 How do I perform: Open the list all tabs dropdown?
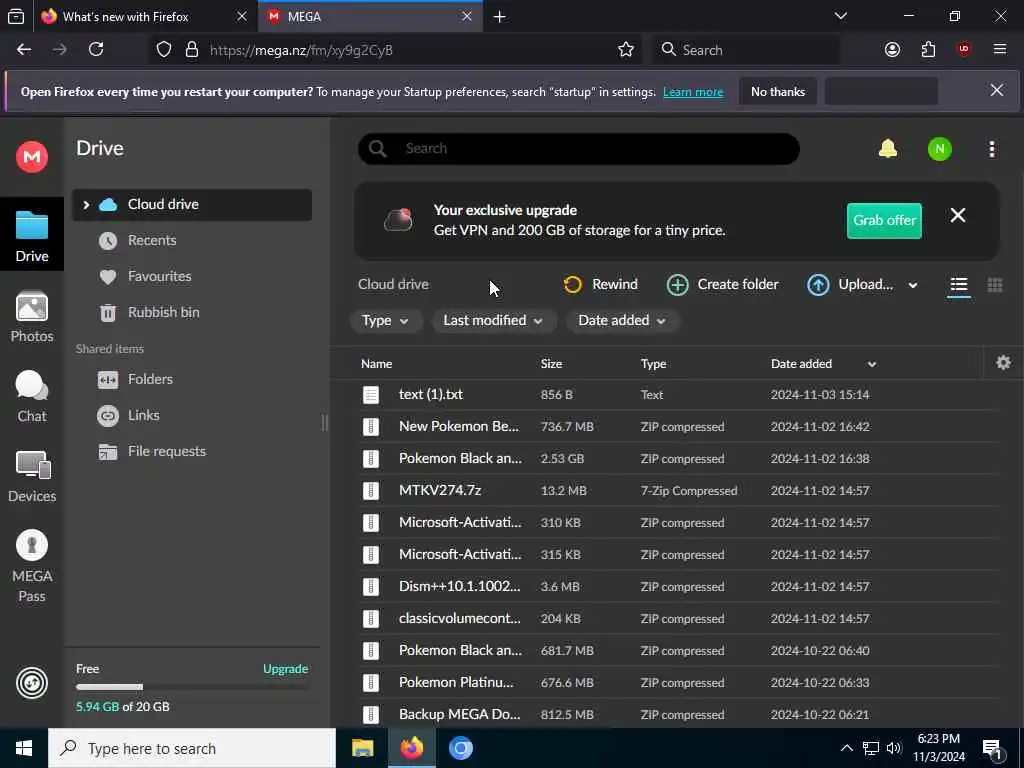point(840,16)
